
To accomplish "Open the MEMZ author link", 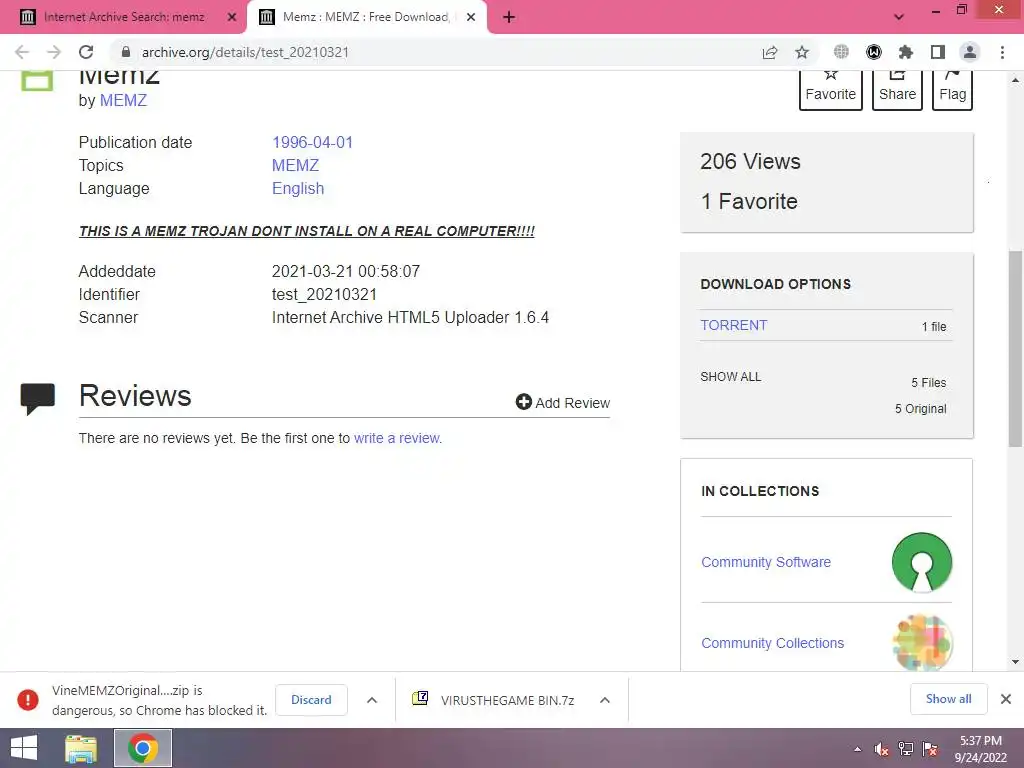I will [x=123, y=101].
